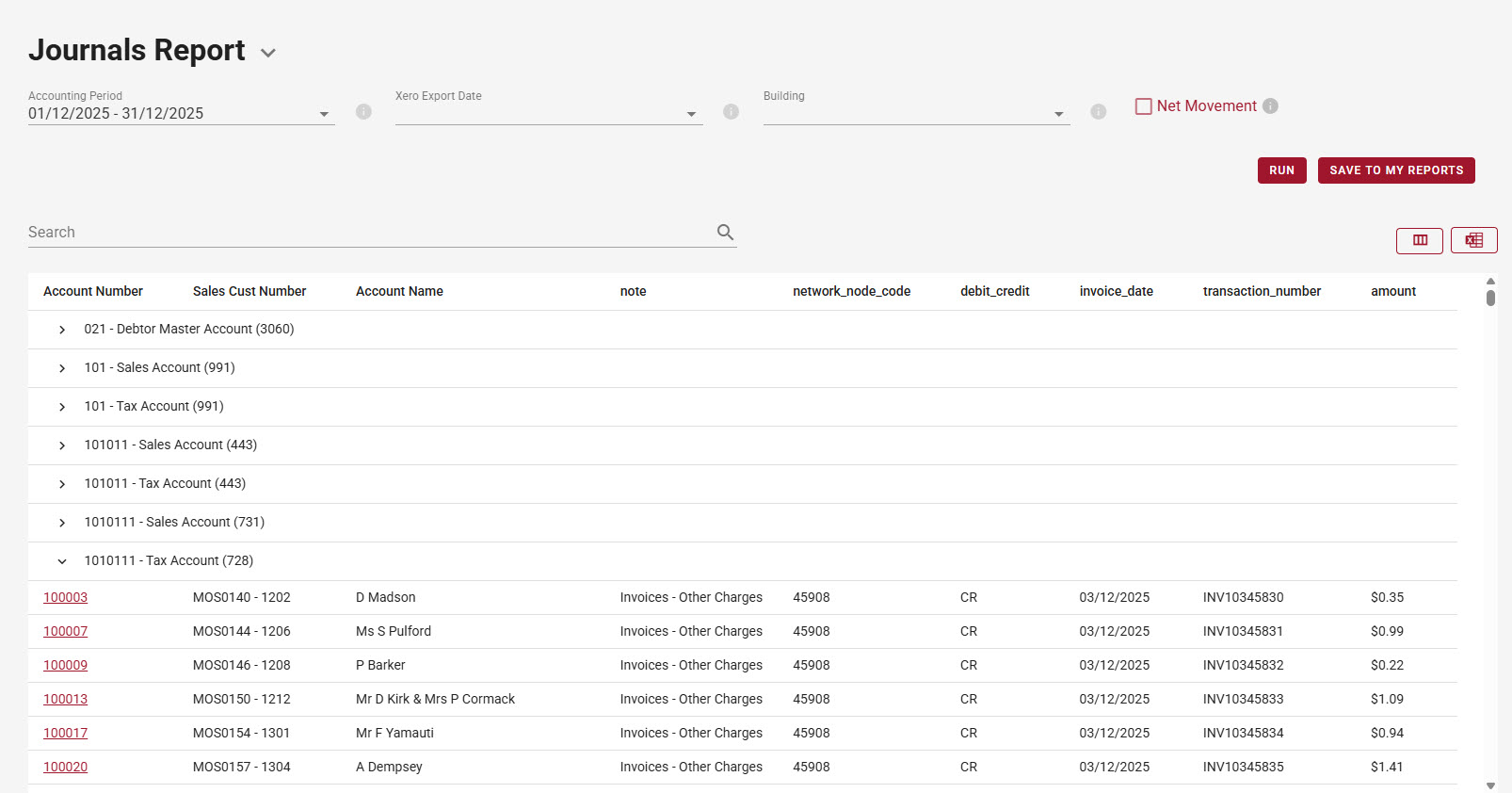Screen dimensions: 1512x793
Task: Expand 021 - Debtor Master Account group
Action: [x=62, y=330]
